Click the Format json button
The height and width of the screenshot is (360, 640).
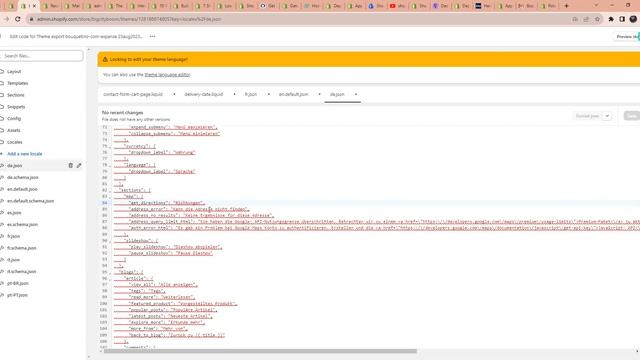pyautogui.click(x=587, y=116)
